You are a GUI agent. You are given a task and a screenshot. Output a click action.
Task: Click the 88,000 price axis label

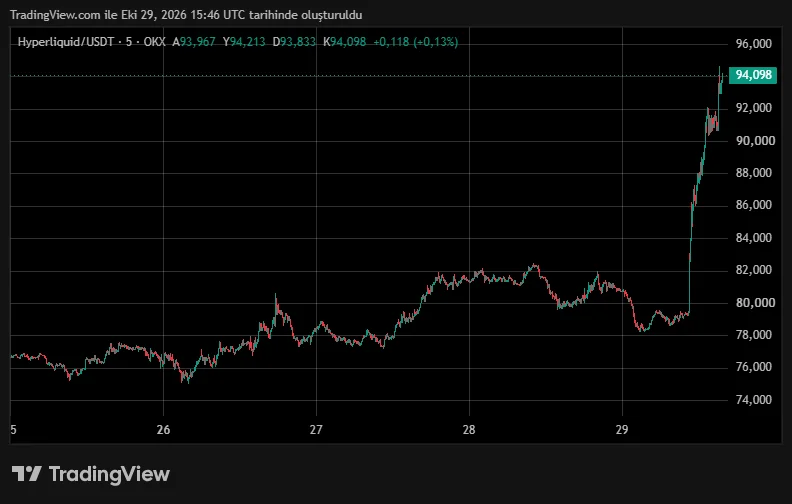tap(754, 173)
